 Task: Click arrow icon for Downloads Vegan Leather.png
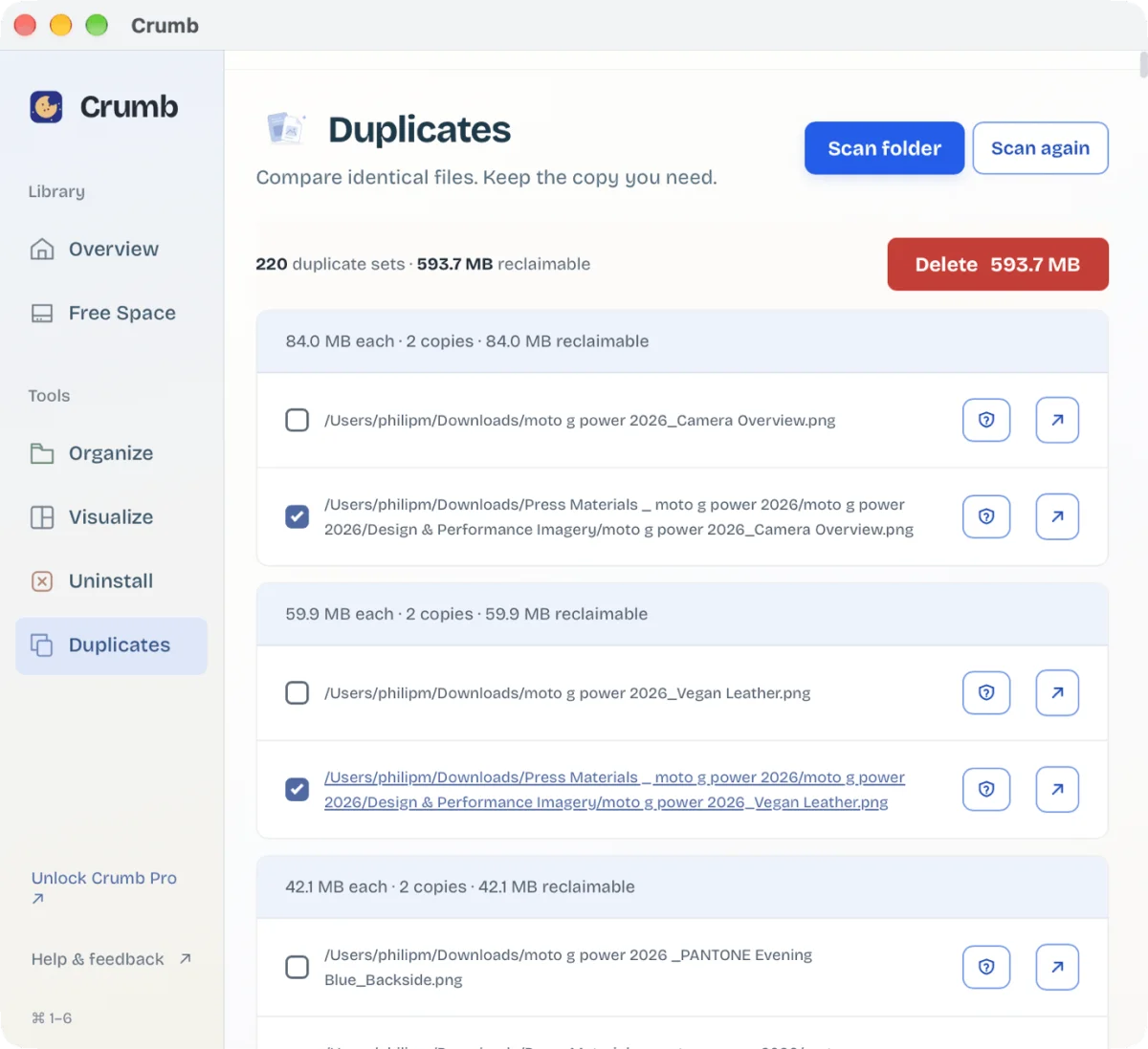(1057, 692)
